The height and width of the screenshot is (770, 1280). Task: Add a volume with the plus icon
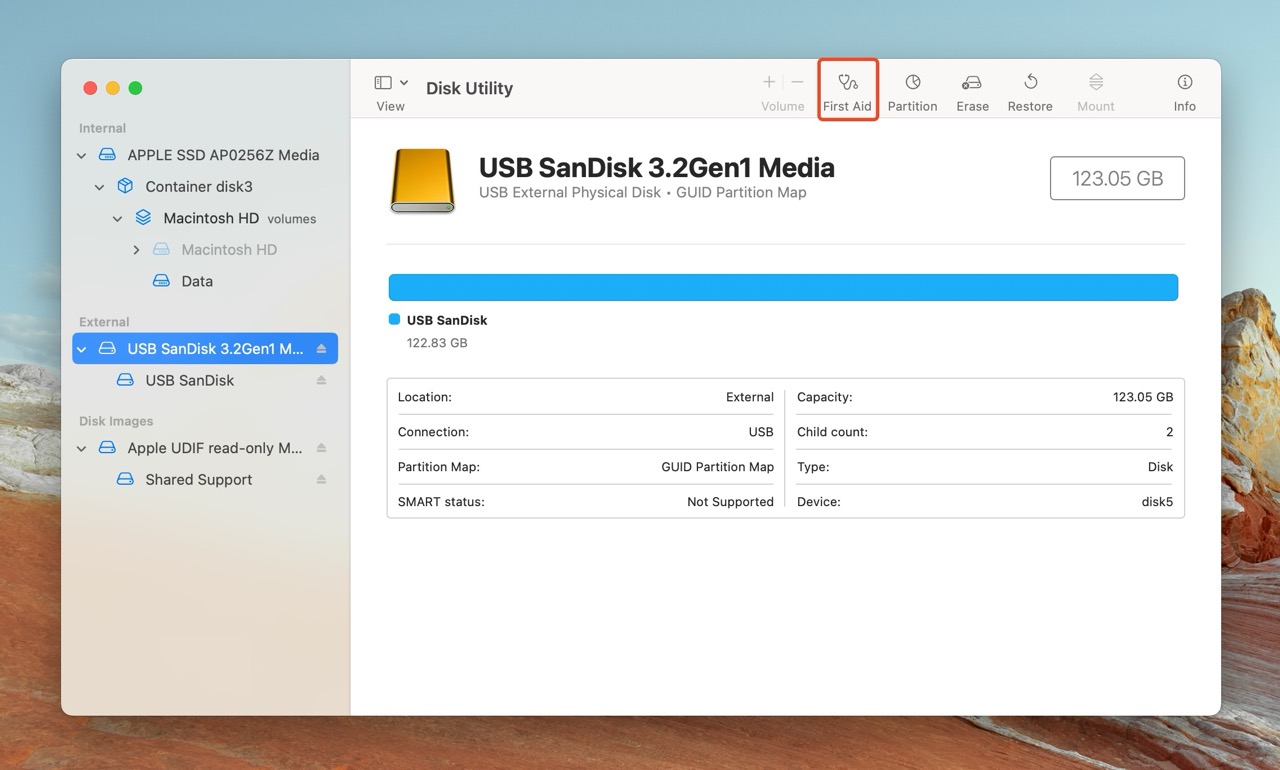pyautogui.click(x=769, y=82)
